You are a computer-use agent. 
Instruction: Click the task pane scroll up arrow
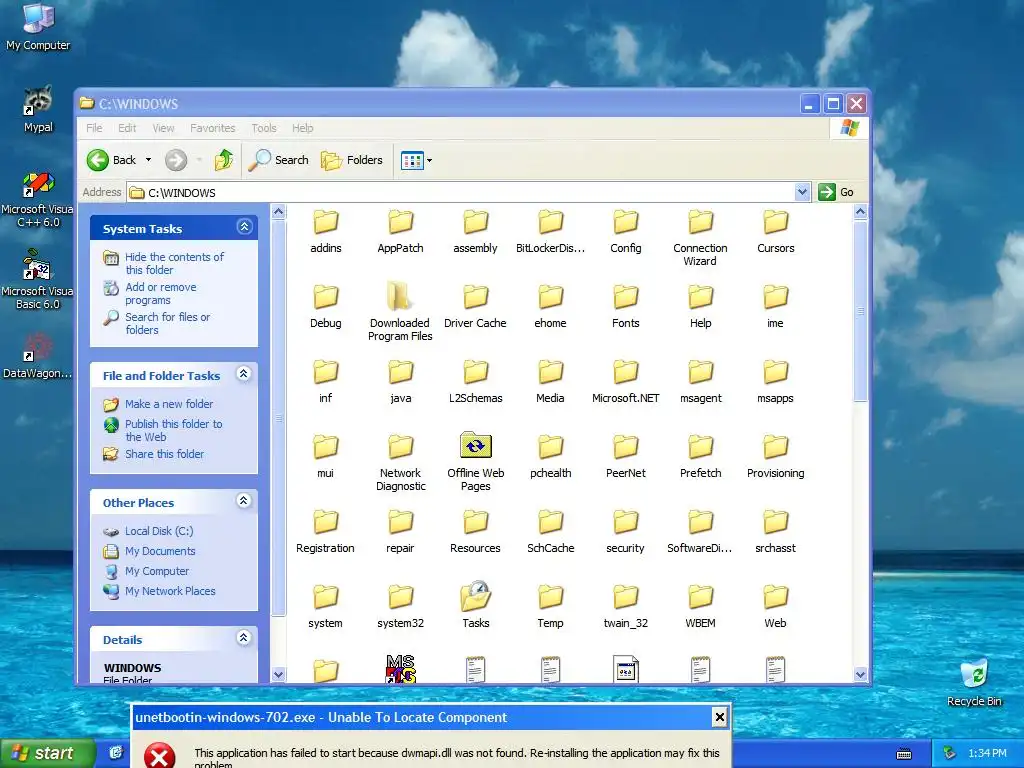(278, 212)
